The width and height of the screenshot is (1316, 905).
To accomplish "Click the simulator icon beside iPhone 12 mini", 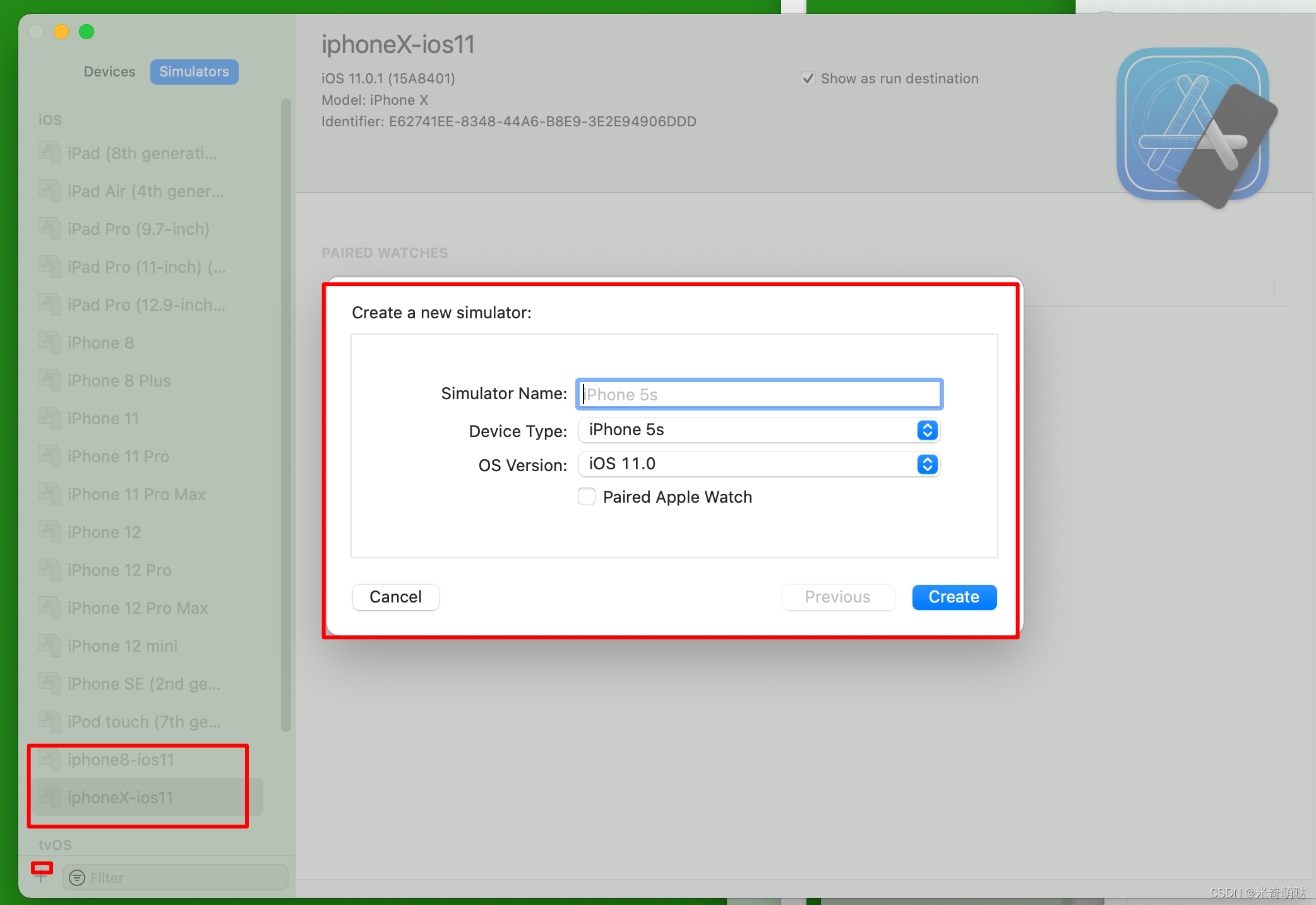I will (49, 645).
